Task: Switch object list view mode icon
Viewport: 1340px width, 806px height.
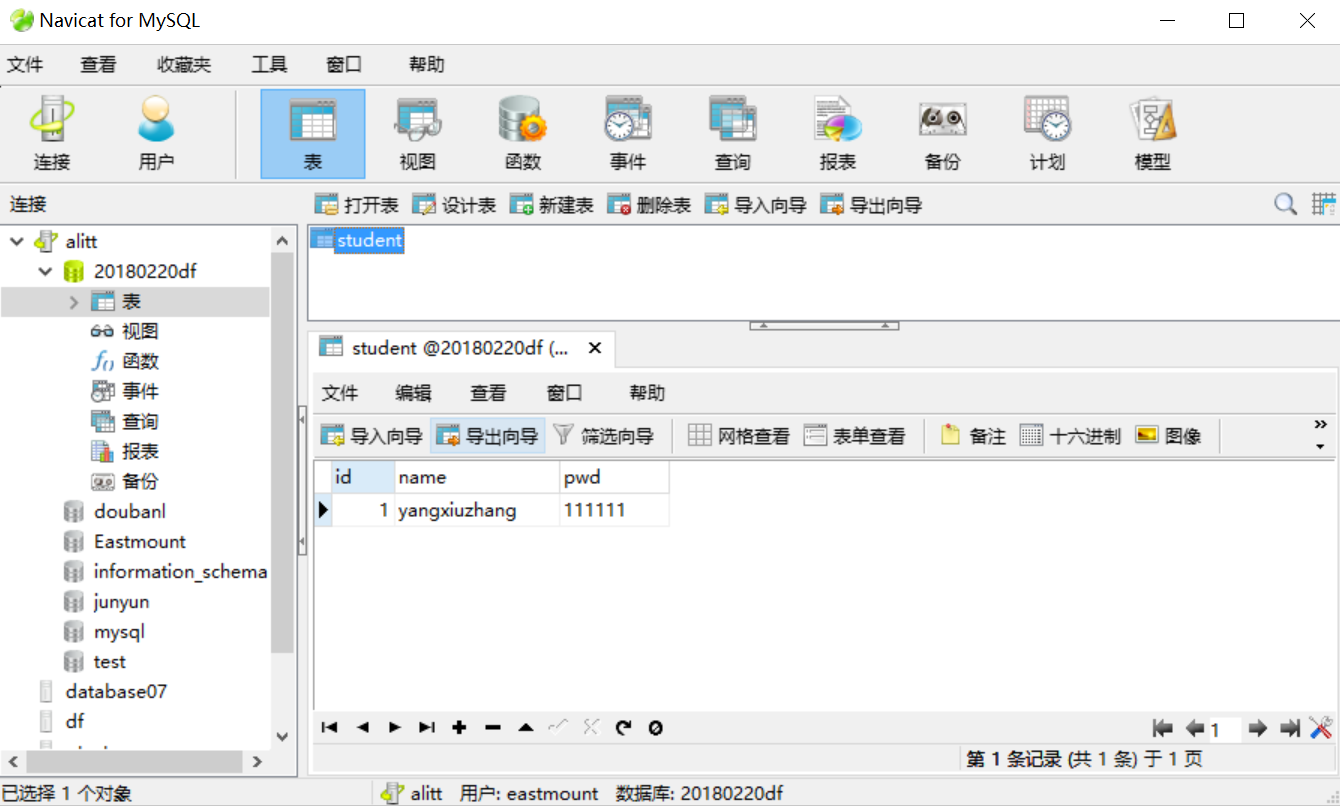Action: coord(1324,204)
